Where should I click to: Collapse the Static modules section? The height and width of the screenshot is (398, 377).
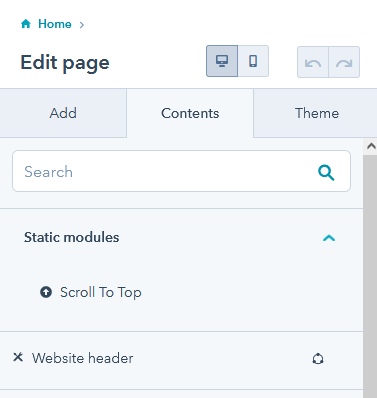[329, 238]
